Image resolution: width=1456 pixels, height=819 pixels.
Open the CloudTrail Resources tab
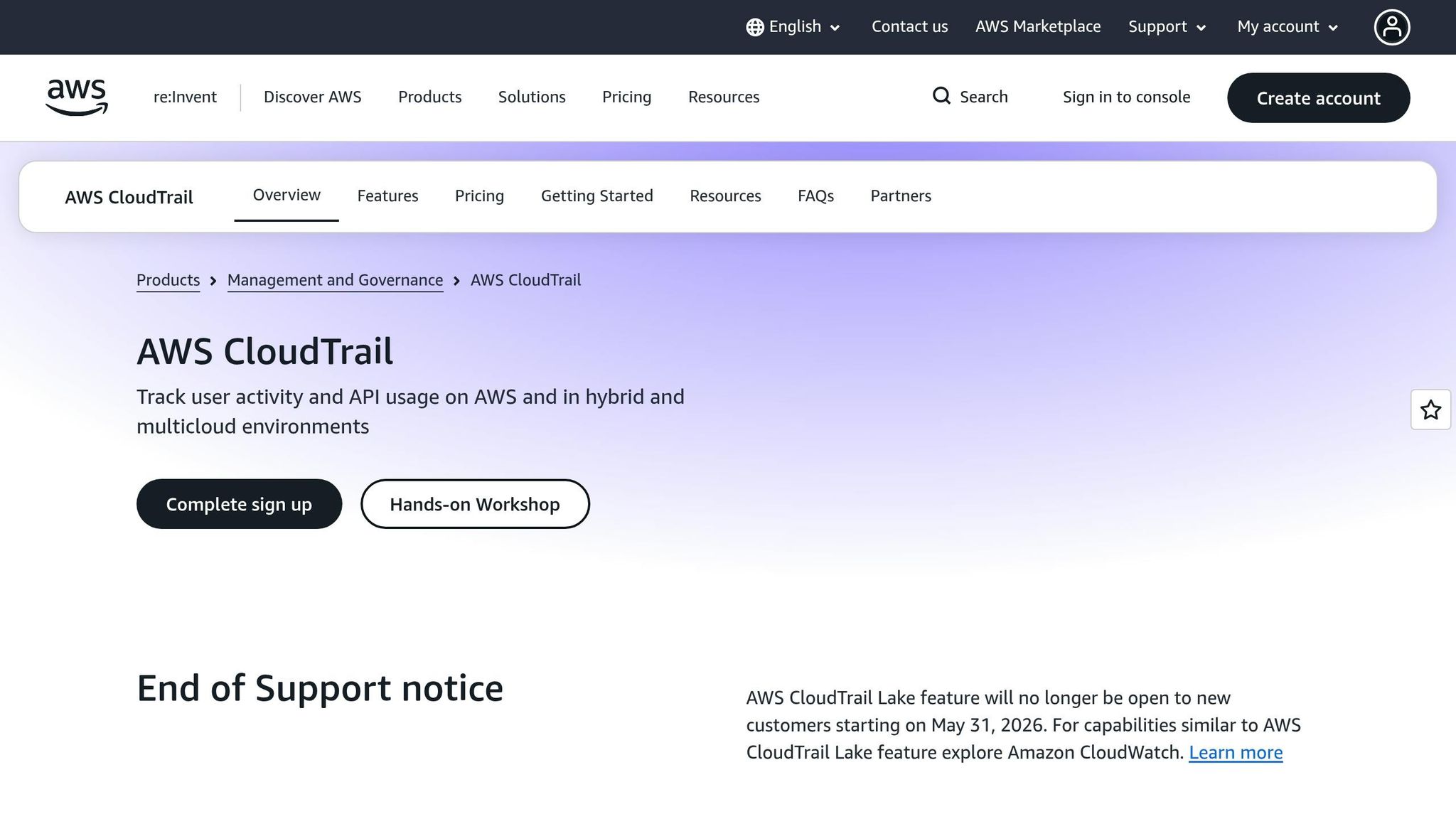pyautogui.click(x=725, y=196)
